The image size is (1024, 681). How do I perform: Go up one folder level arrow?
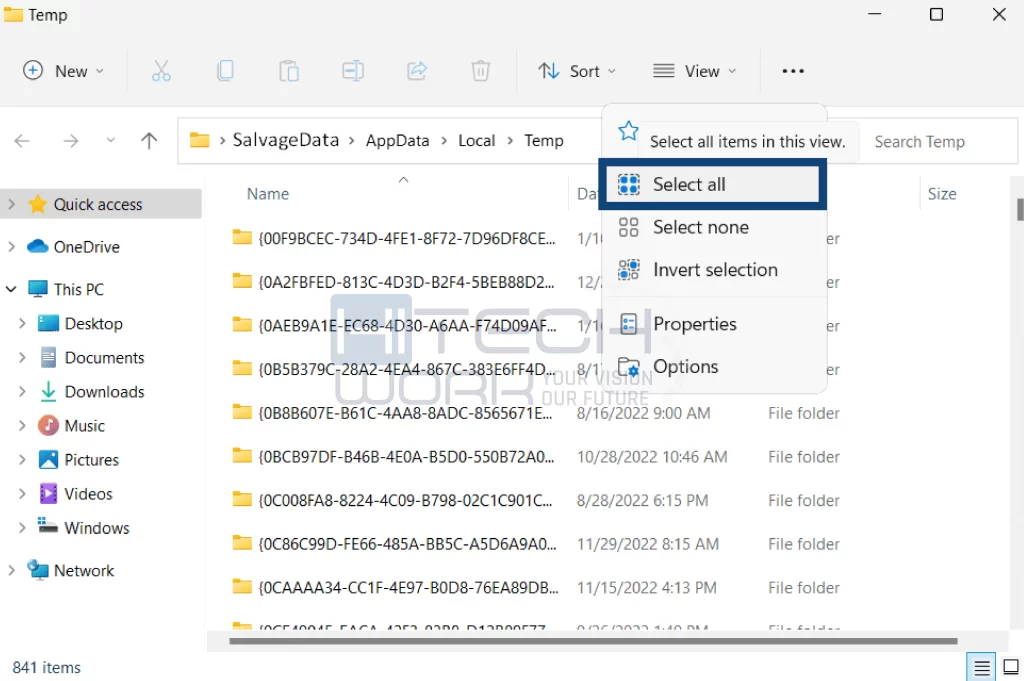(x=149, y=140)
